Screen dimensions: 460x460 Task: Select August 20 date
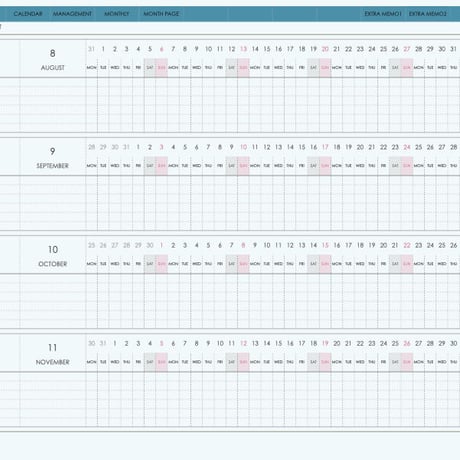[x=325, y=49]
